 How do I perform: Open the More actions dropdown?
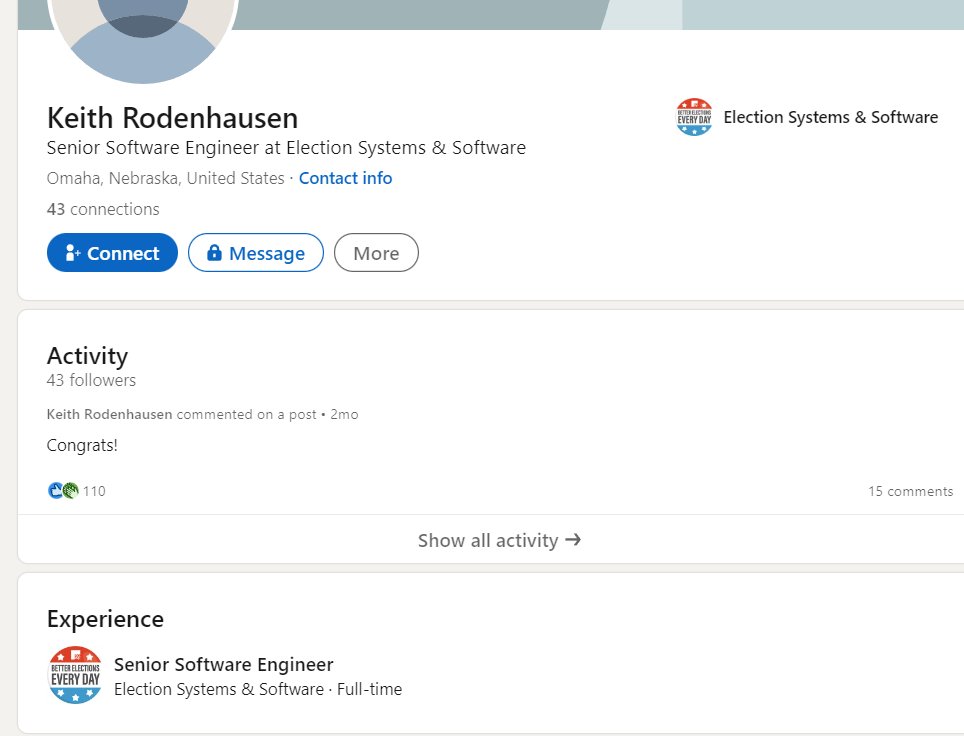click(x=376, y=253)
